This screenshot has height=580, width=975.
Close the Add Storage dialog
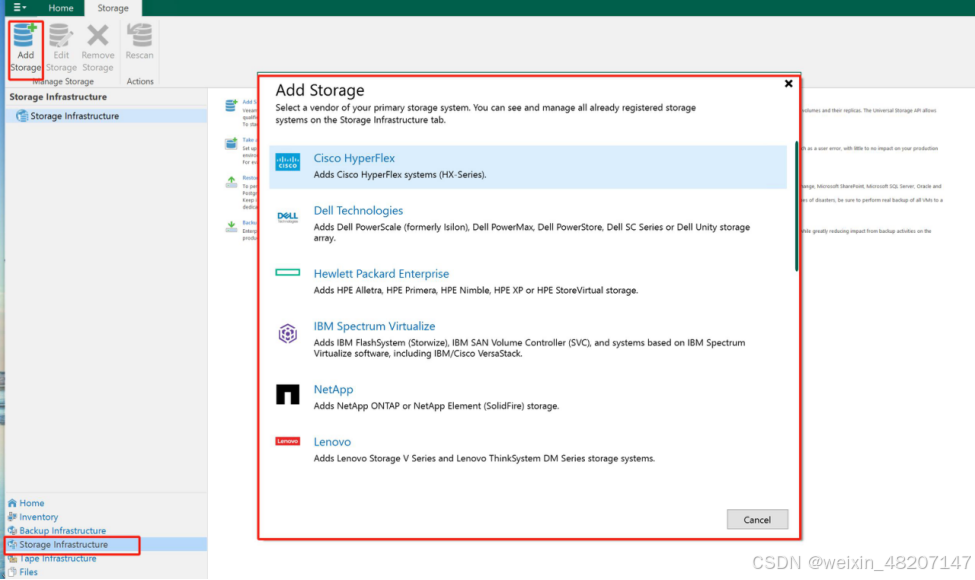788,83
